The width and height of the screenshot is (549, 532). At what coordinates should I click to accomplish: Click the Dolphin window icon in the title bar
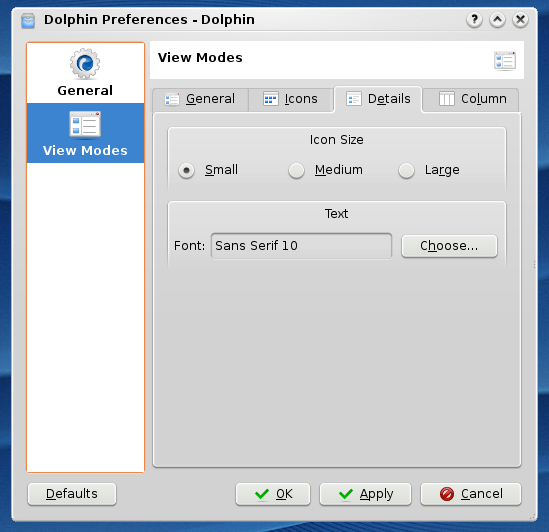(28, 20)
